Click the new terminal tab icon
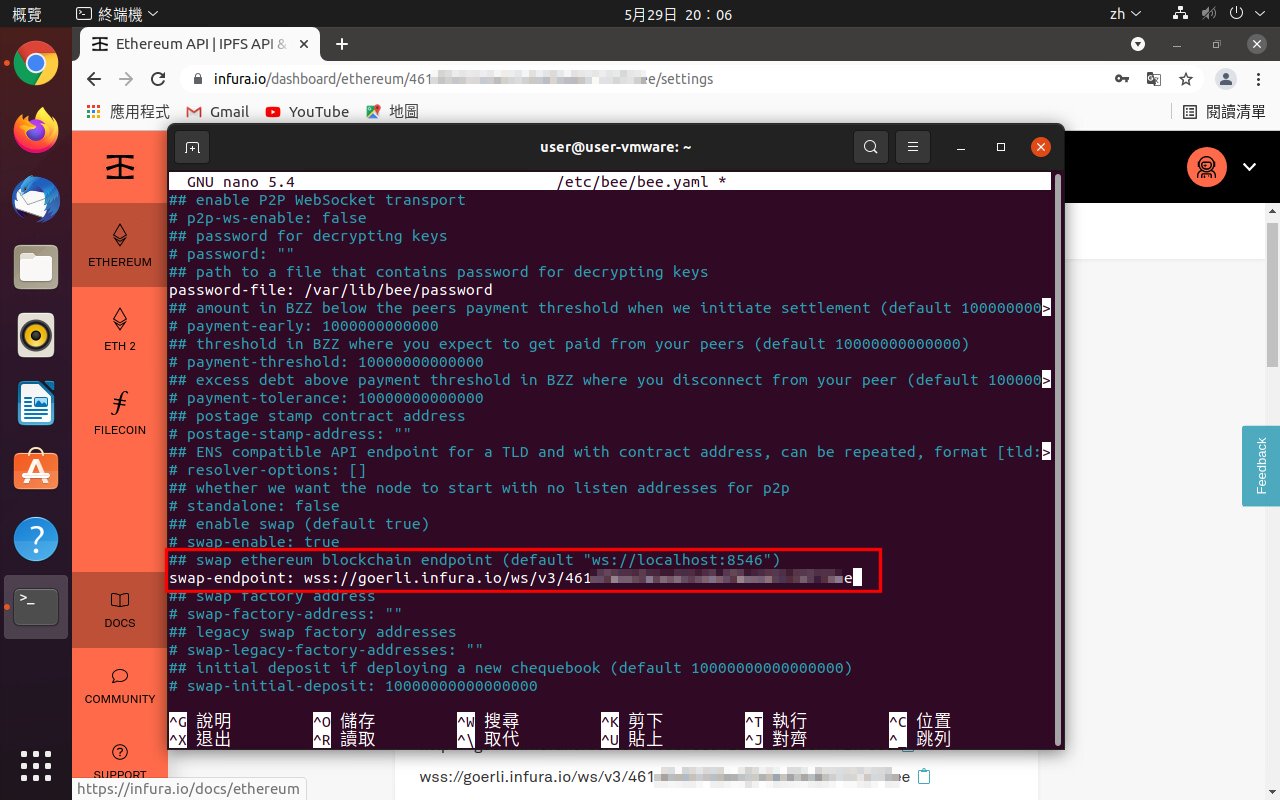Image resolution: width=1280 pixels, height=800 pixels. [x=192, y=147]
